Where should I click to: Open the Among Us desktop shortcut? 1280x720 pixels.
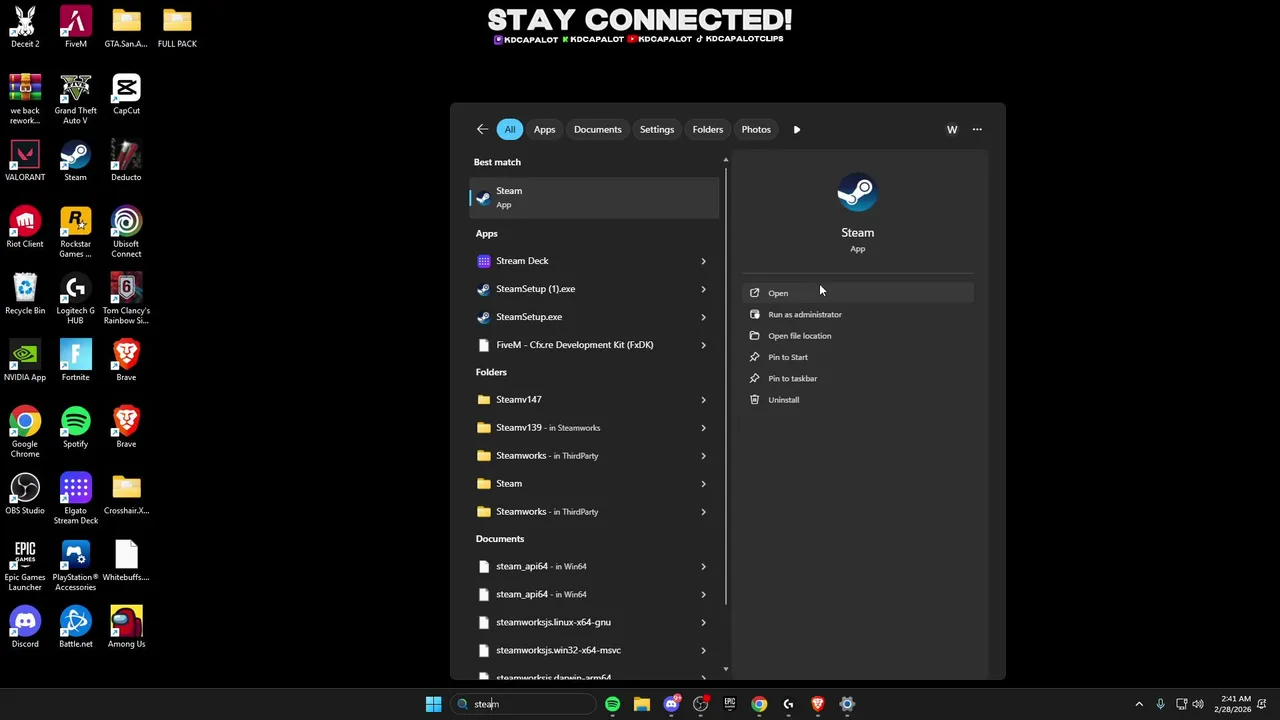[126, 628]
